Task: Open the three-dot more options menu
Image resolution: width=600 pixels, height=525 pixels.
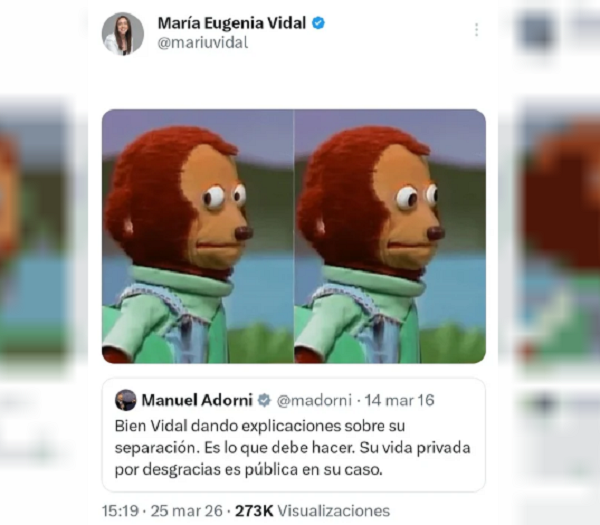Action: (x=476, y=29)
